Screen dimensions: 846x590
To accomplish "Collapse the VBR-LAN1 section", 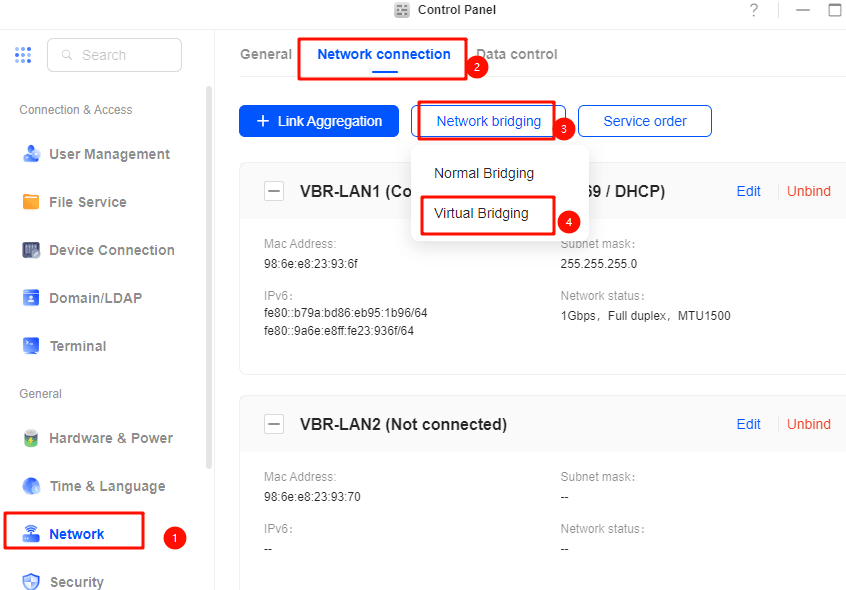I will [274, 191].
